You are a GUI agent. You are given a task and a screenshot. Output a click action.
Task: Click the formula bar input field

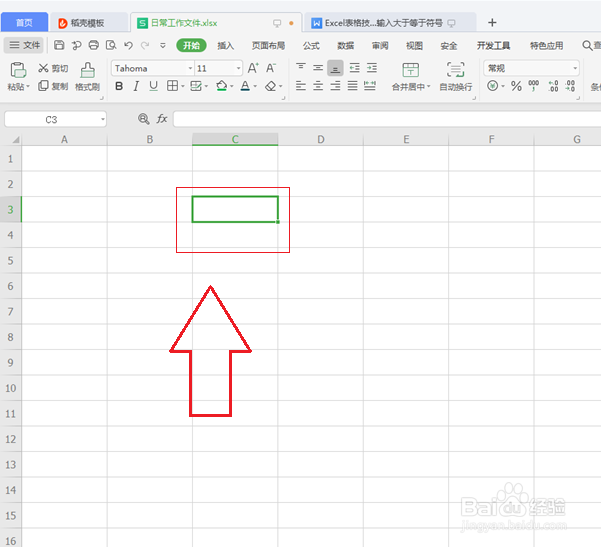[x=387, y=119]
